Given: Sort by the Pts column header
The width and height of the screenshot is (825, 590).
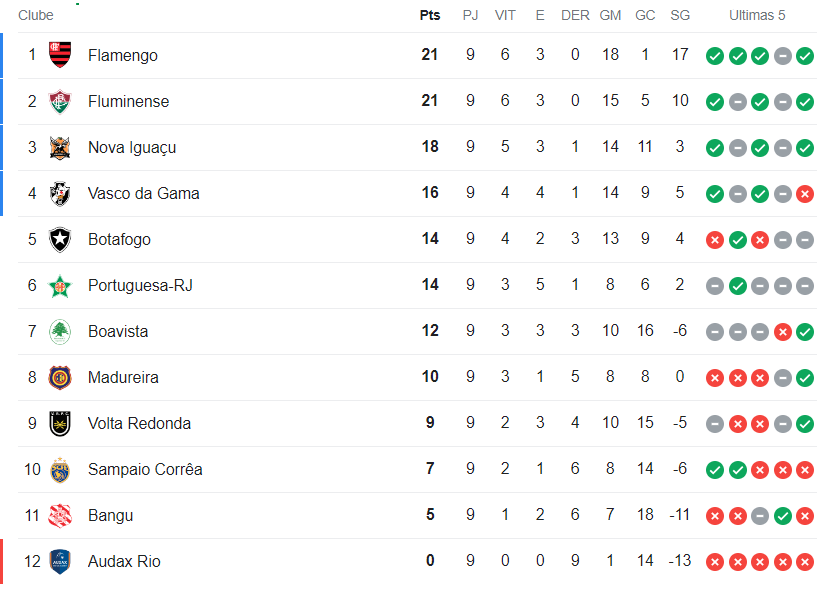Looking at the screenshot, I should (430, 15).
